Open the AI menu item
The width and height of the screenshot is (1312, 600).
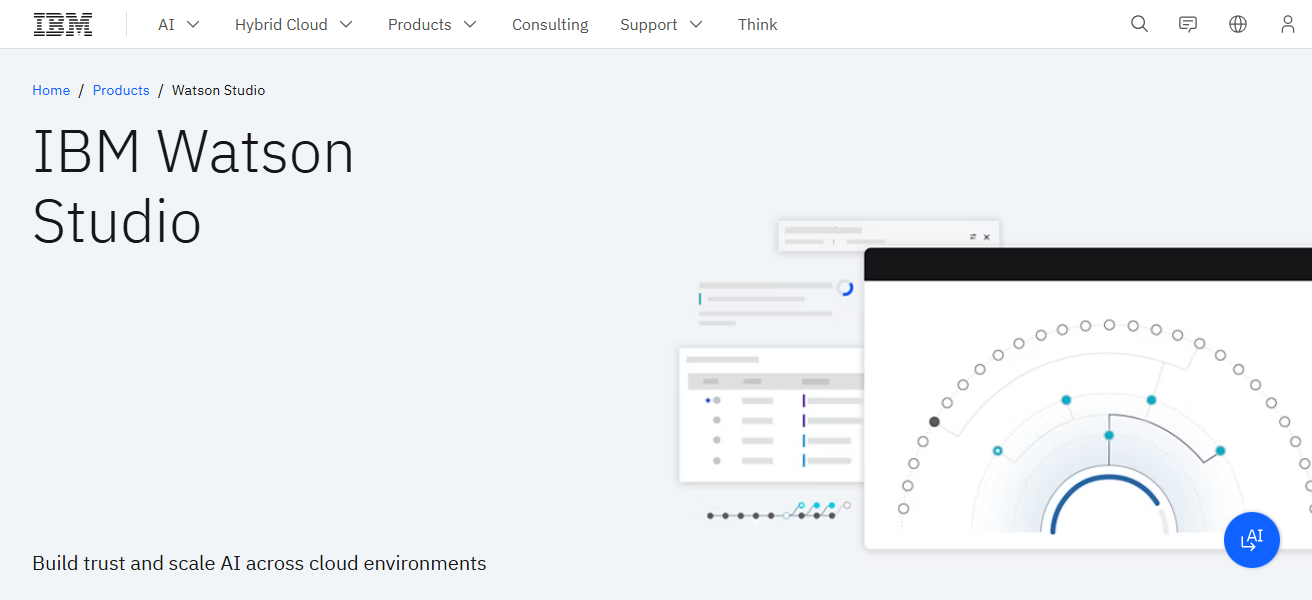pos(167,24)
